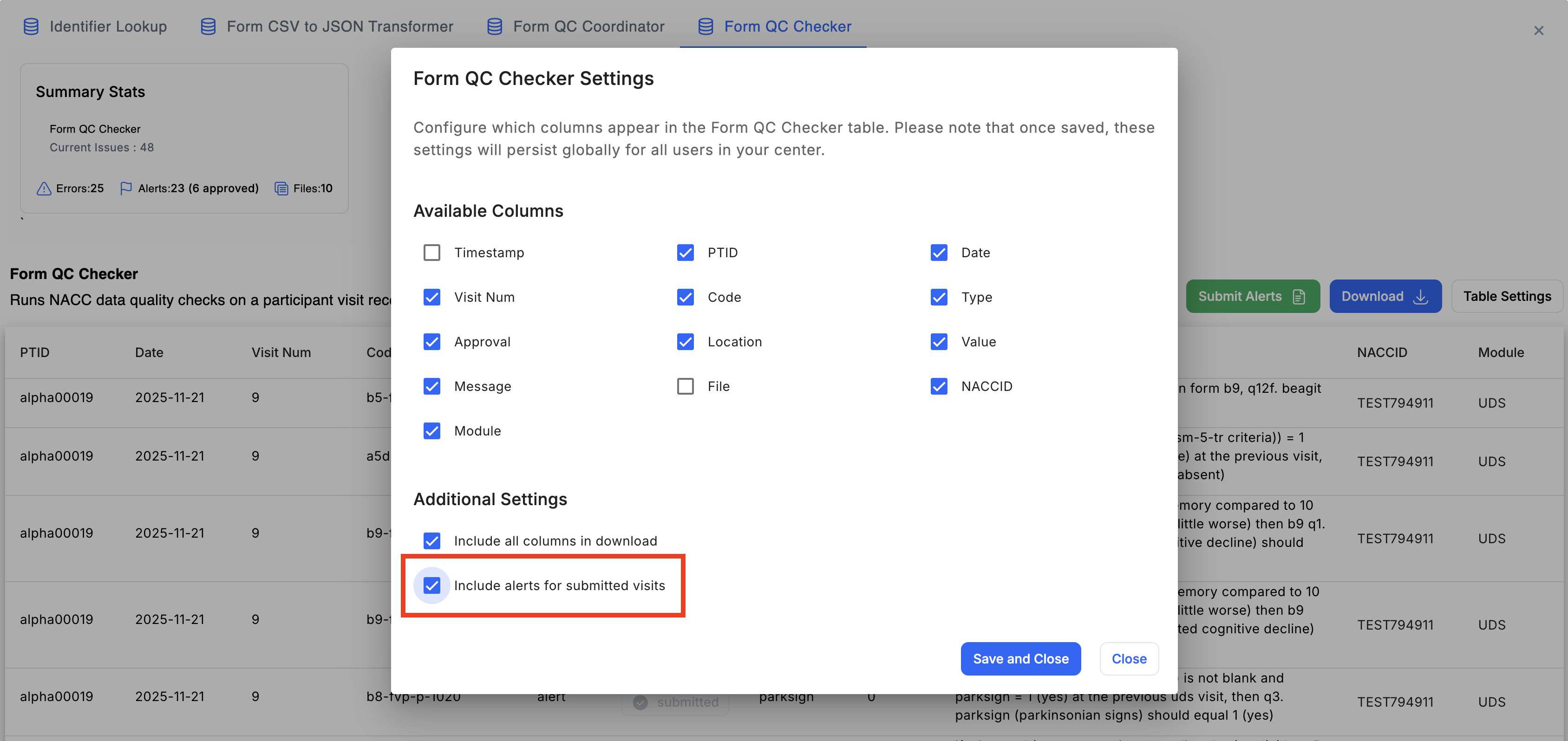Click the Additional Settings heading
The image size is (1568, 741).
490,500
